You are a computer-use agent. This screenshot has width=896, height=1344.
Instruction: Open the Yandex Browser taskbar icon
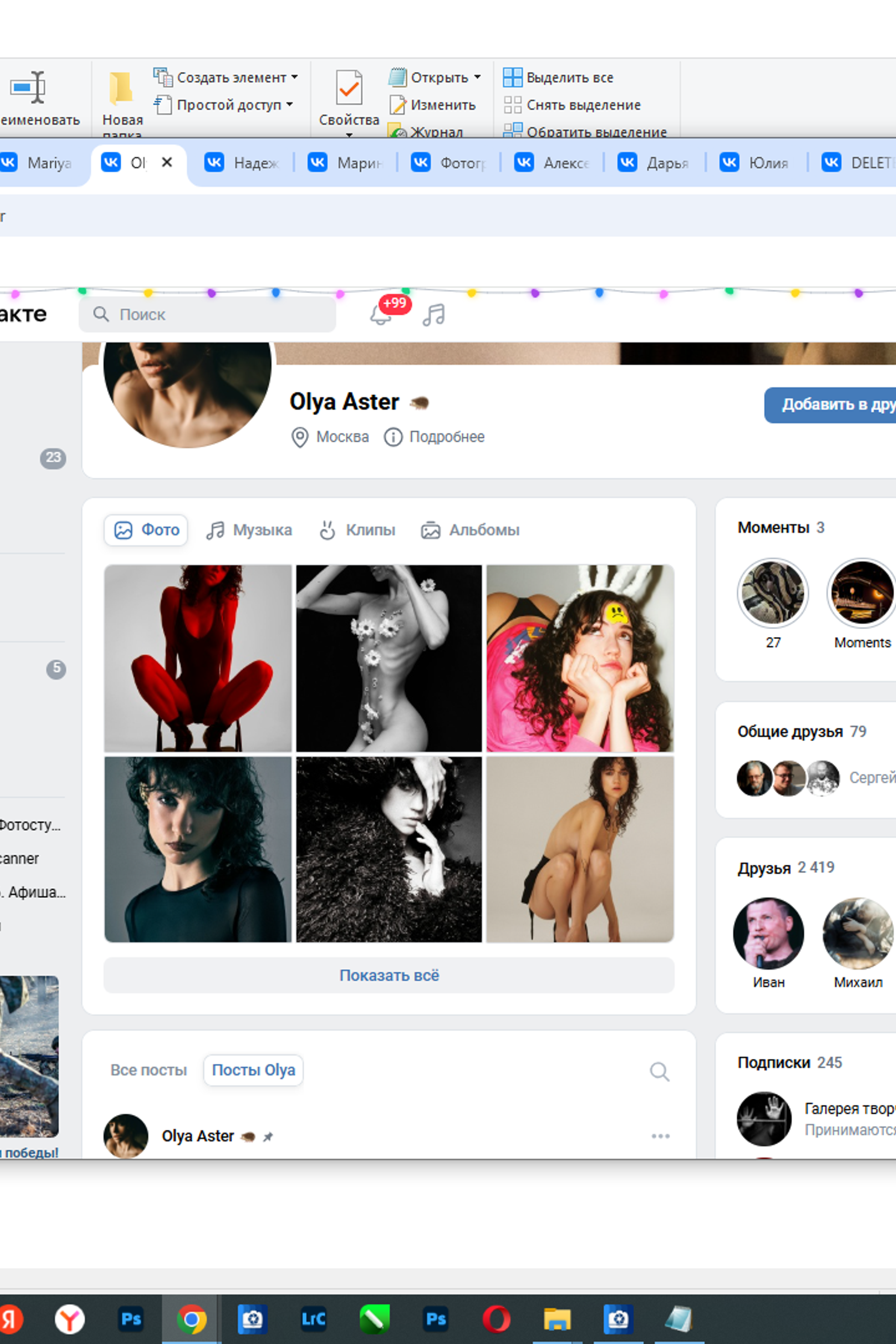click(x=70, y=1319)
